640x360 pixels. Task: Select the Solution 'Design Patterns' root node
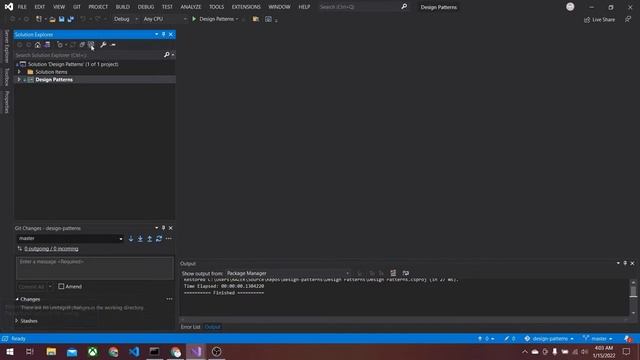point(73,64)
